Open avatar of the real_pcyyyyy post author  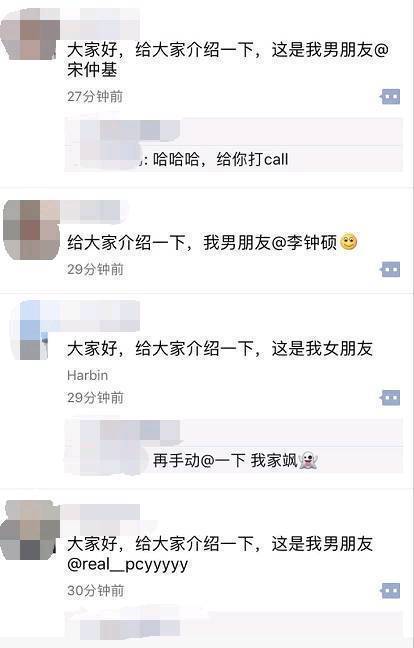(30, 530)
